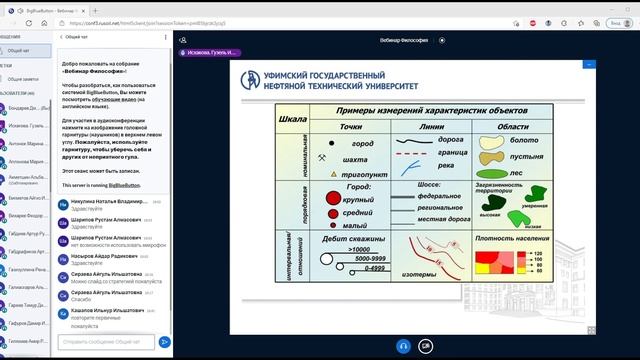Send the chat message with blue arrow
Image resolution: width=640 pixels, height=360 pixels.
coord(164,342)
